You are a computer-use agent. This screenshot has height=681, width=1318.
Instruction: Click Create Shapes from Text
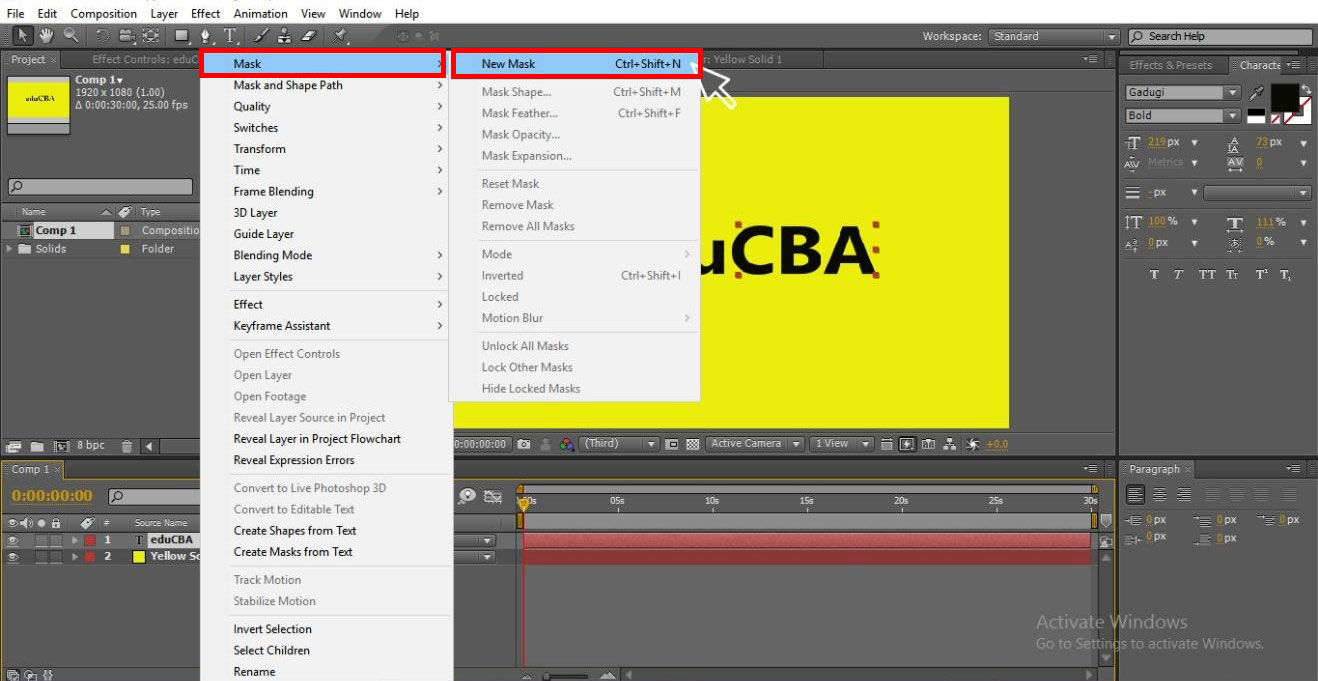point(295,531)
